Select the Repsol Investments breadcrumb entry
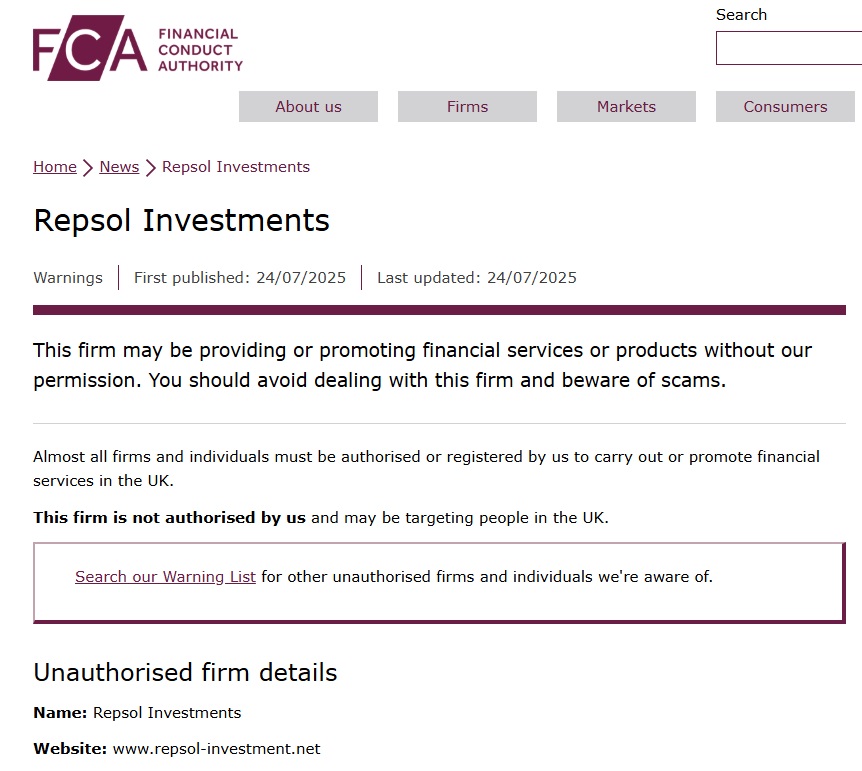The width and height of the screenshot is (862, 771). point(236,167)
